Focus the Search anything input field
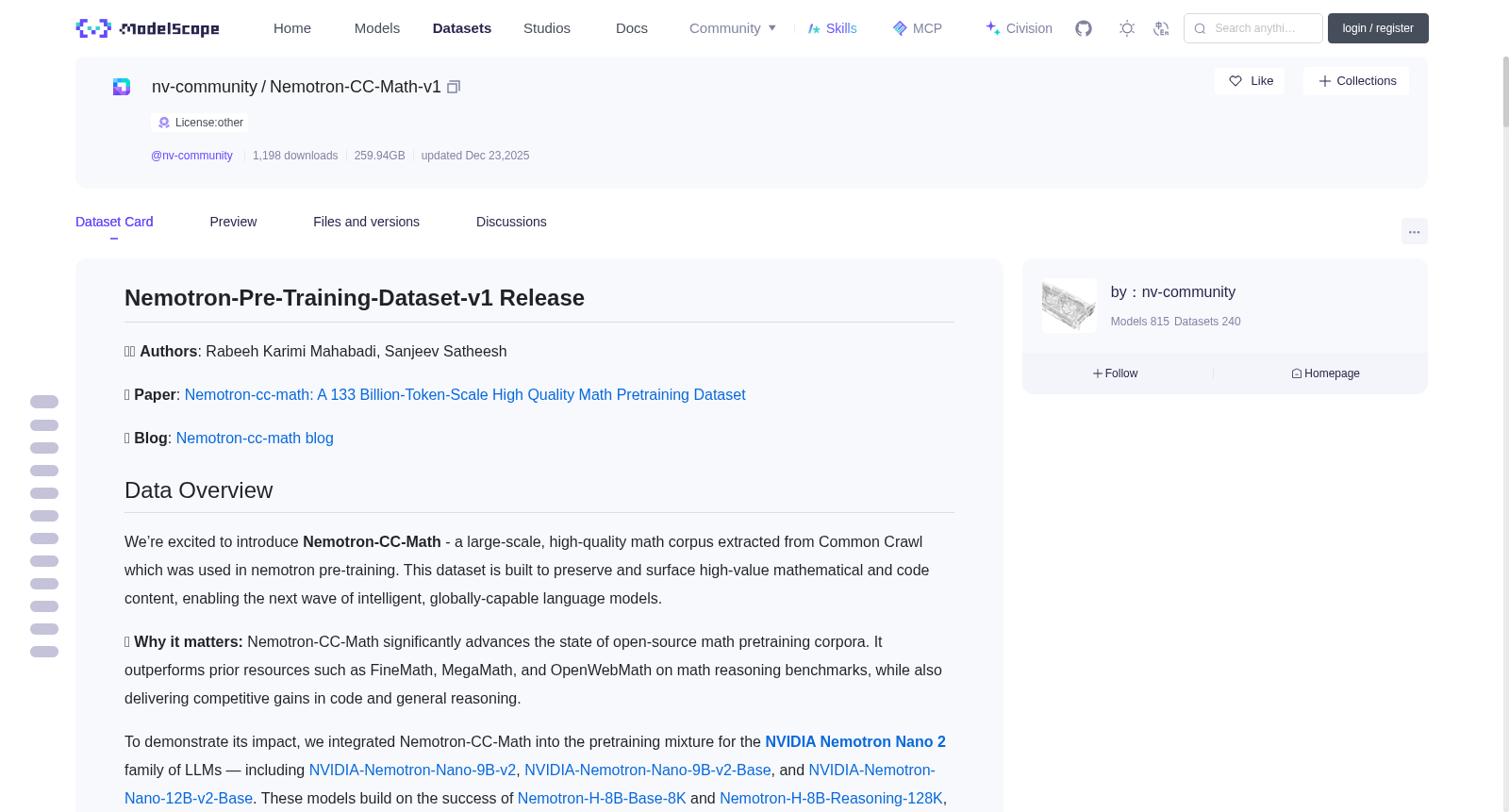 [x=1253, y=28]
